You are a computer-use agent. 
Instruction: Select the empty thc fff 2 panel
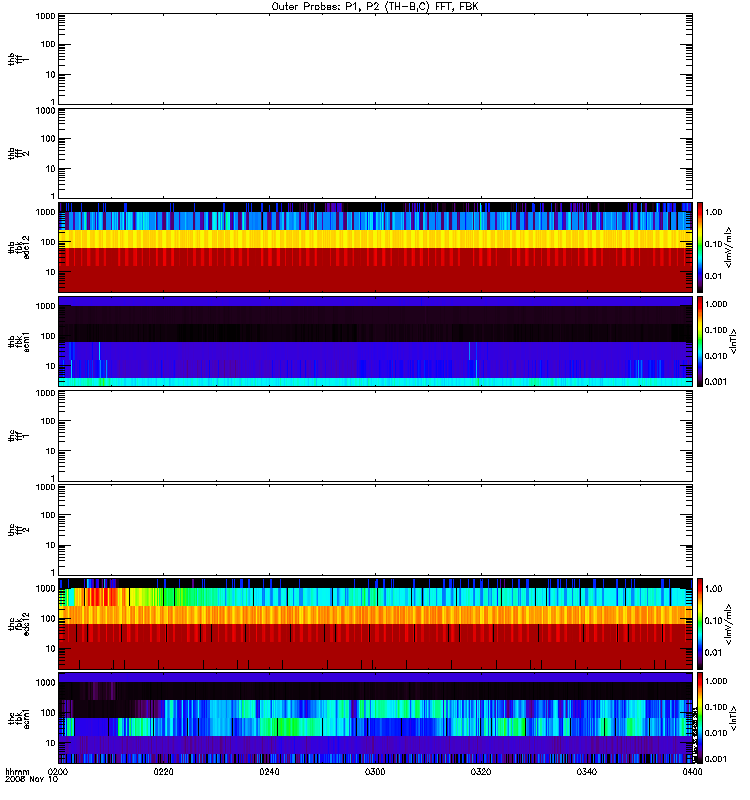375,530
